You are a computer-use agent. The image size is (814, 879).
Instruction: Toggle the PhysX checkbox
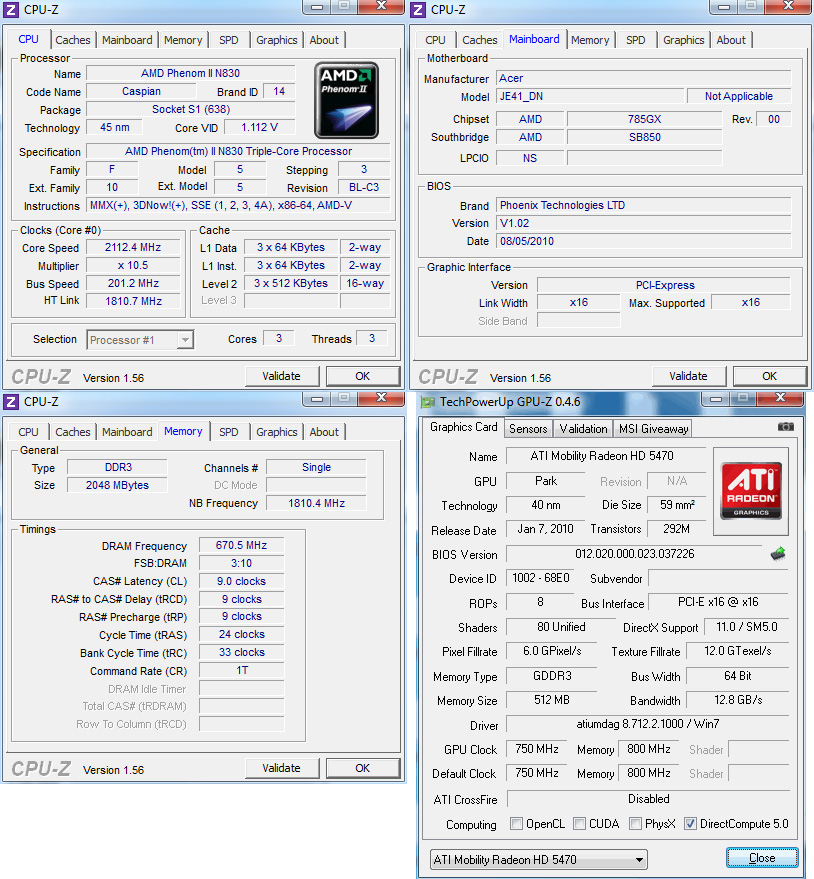[x=635, y=824]
